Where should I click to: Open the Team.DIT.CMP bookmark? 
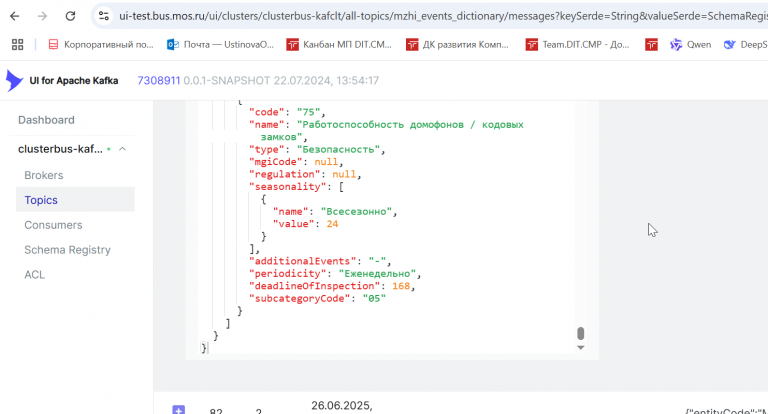tap(577, 45)
